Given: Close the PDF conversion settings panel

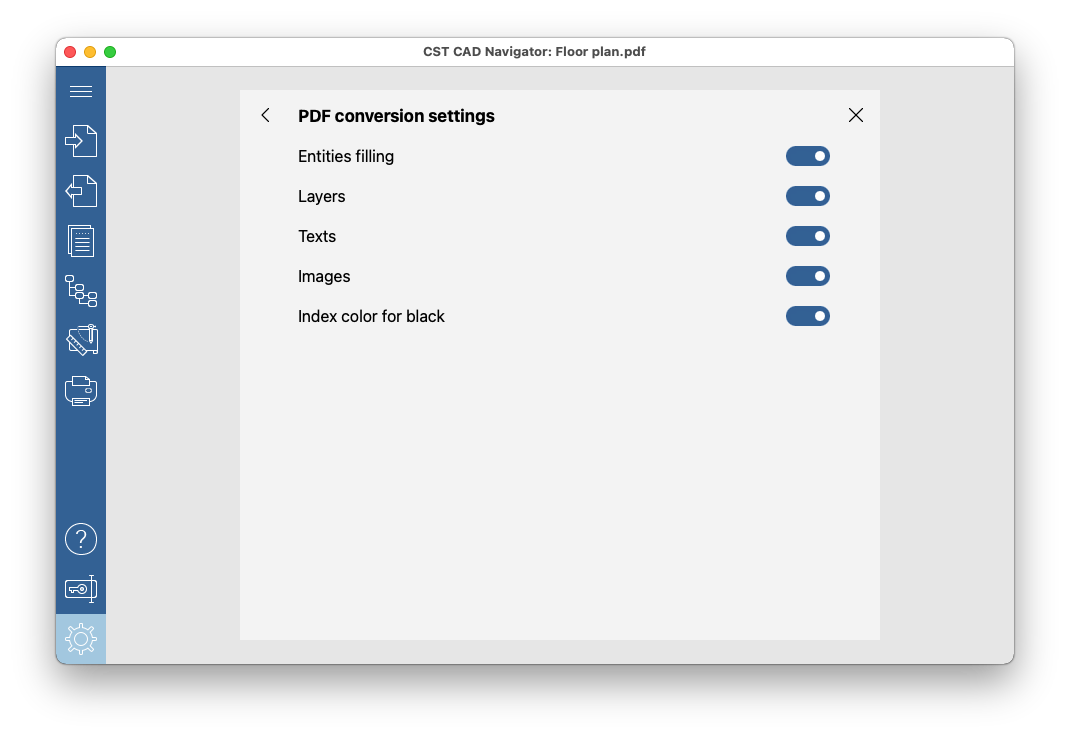Looking at the screenshot, I should 856,115.
